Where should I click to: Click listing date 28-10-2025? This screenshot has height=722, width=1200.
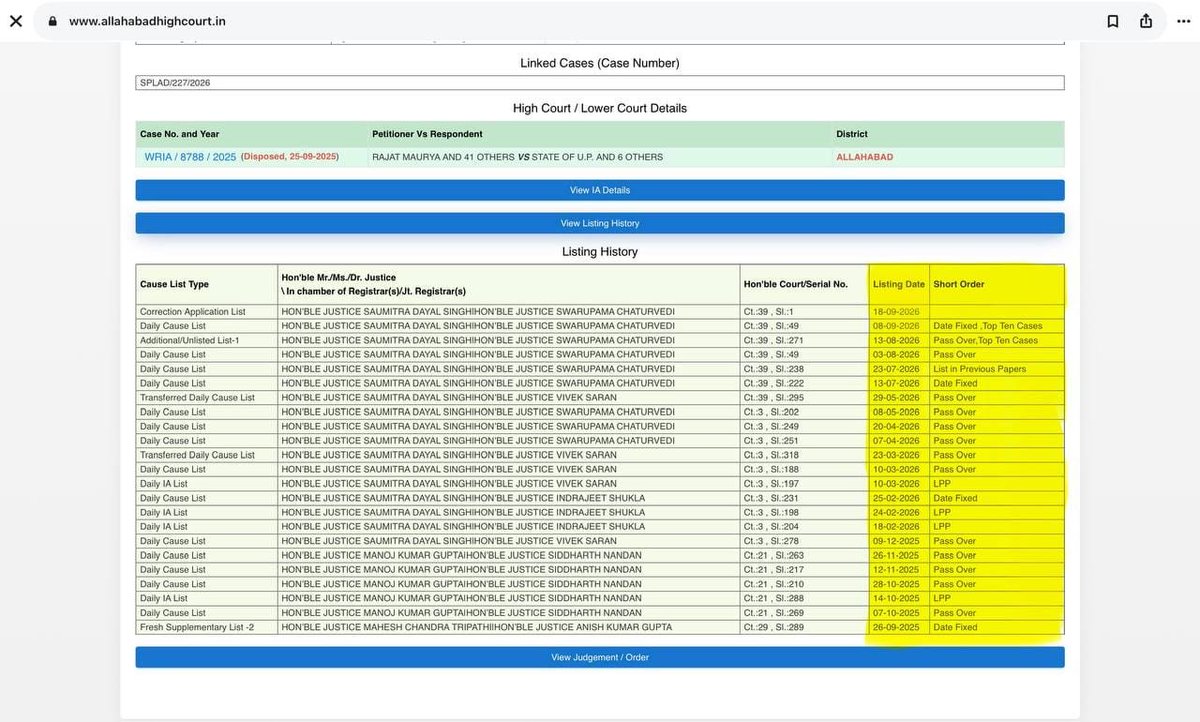[x=896, y=584]
